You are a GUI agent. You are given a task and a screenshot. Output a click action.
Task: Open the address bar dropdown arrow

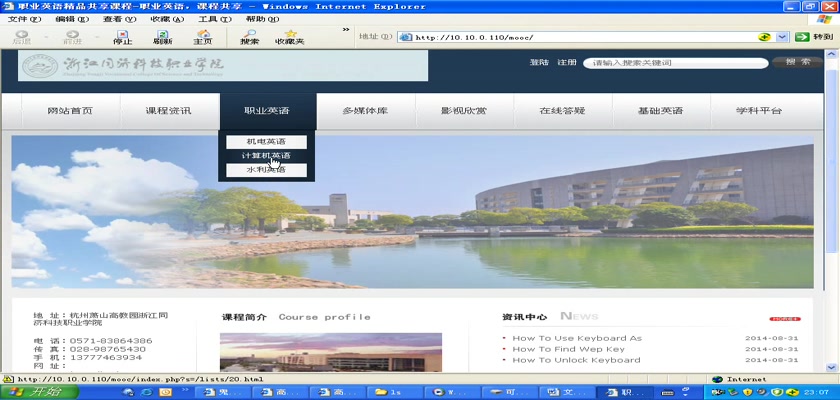point(782,37)
